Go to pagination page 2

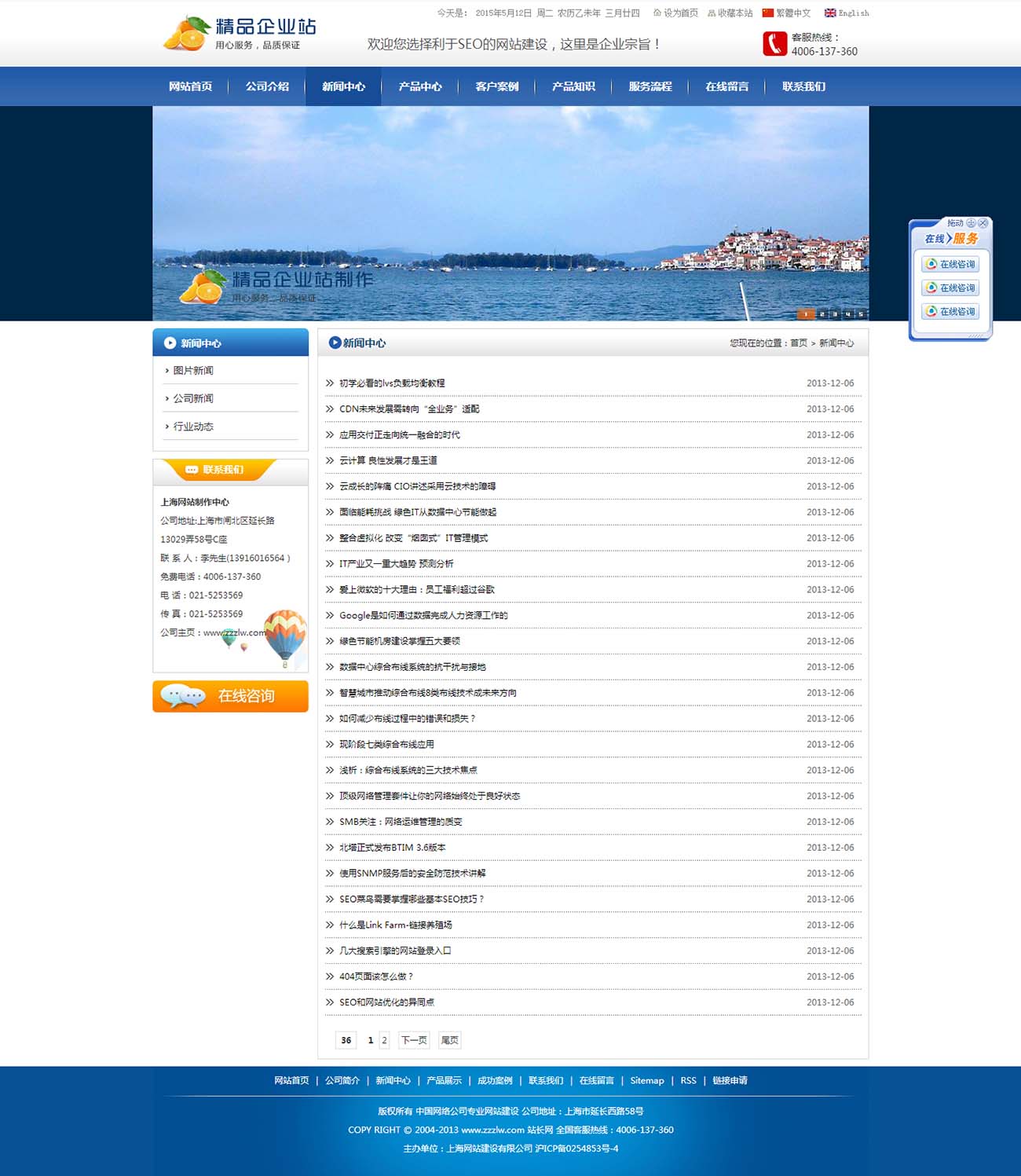point(384,1040)
